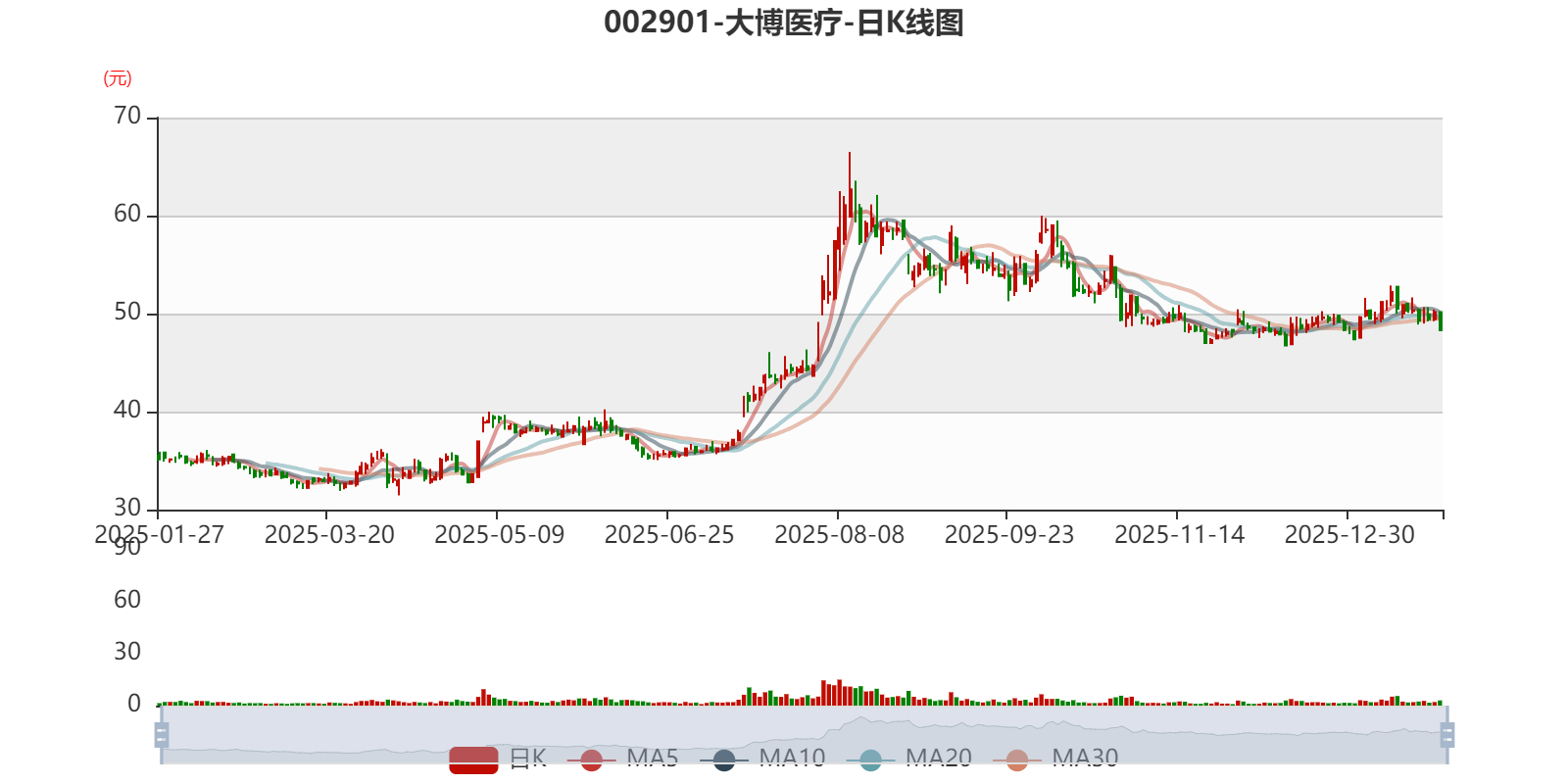This screenshot has width=1568, height=784.
Task: Grab the left data zoom slider handle
Action: tap(162, 734)
